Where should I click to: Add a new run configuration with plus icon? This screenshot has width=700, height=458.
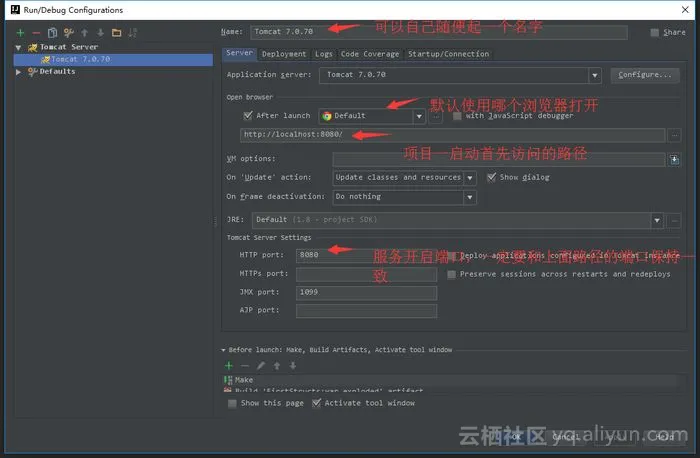(x=20, y=33)
